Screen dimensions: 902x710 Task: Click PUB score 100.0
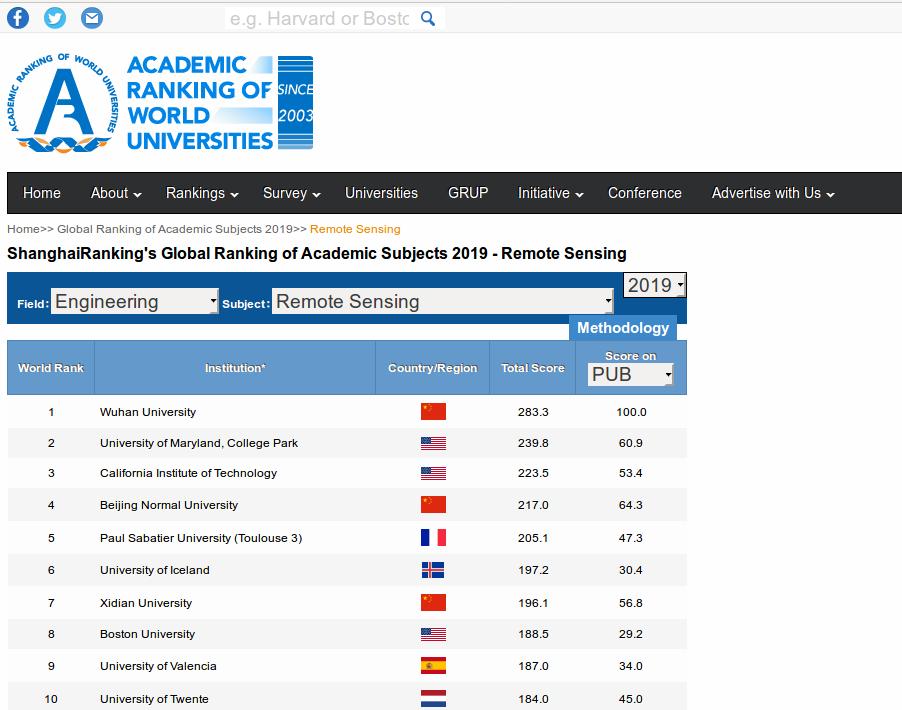(631, 412)
